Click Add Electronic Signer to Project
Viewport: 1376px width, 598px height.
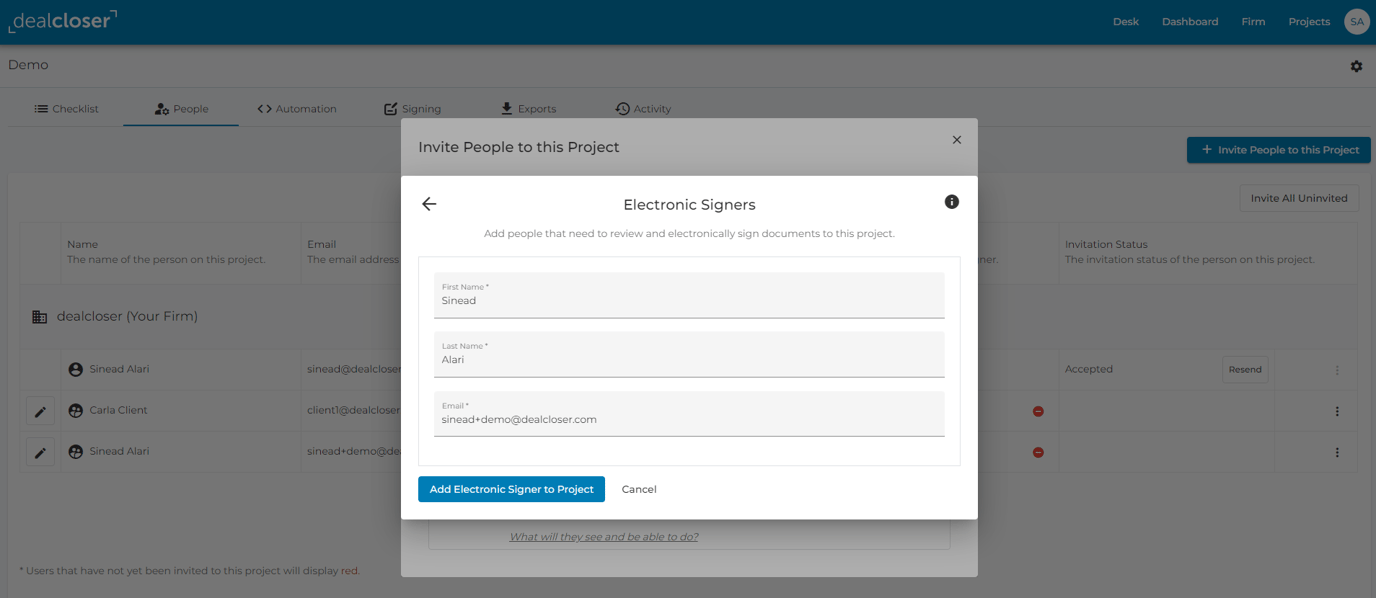511,489
